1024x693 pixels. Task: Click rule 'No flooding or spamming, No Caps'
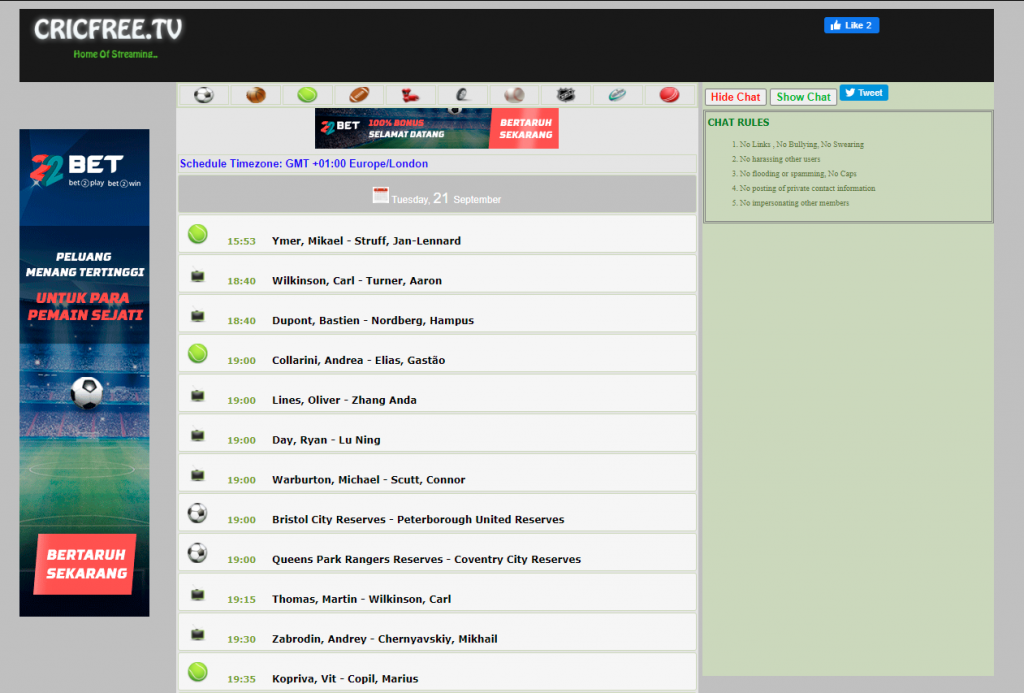(797, 174)
